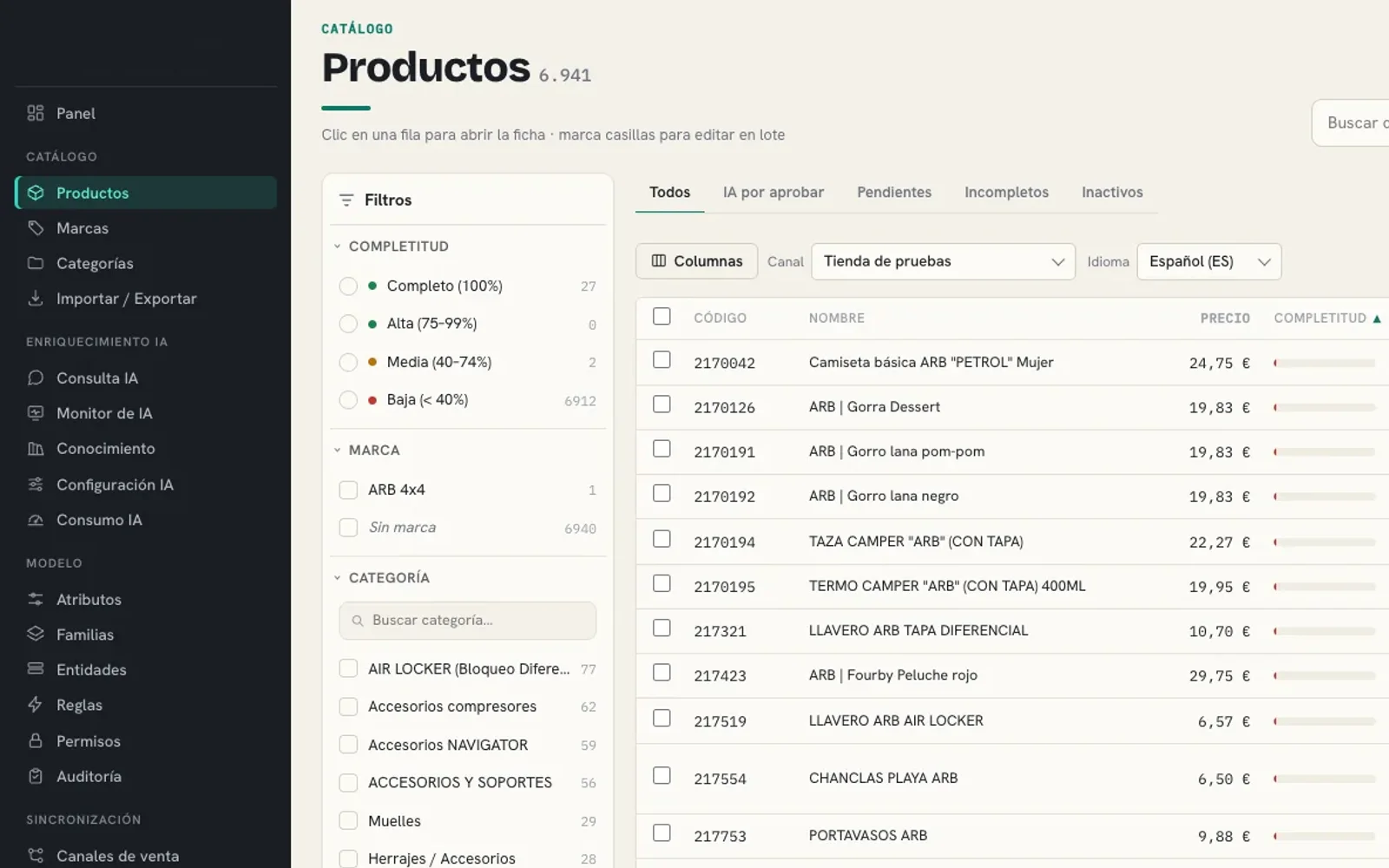1389x868 pixels.
Task: Click the Marcas tag icon
Action: tap(36, 228)
